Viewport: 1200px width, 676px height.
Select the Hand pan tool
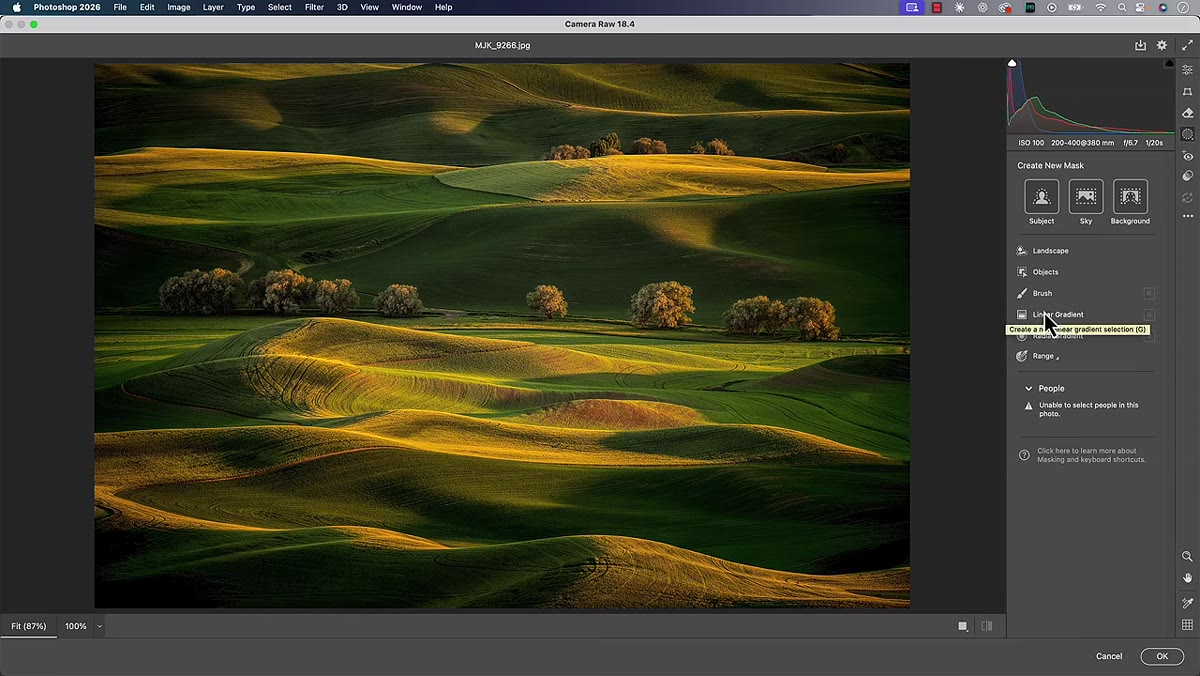point(1187,578)
